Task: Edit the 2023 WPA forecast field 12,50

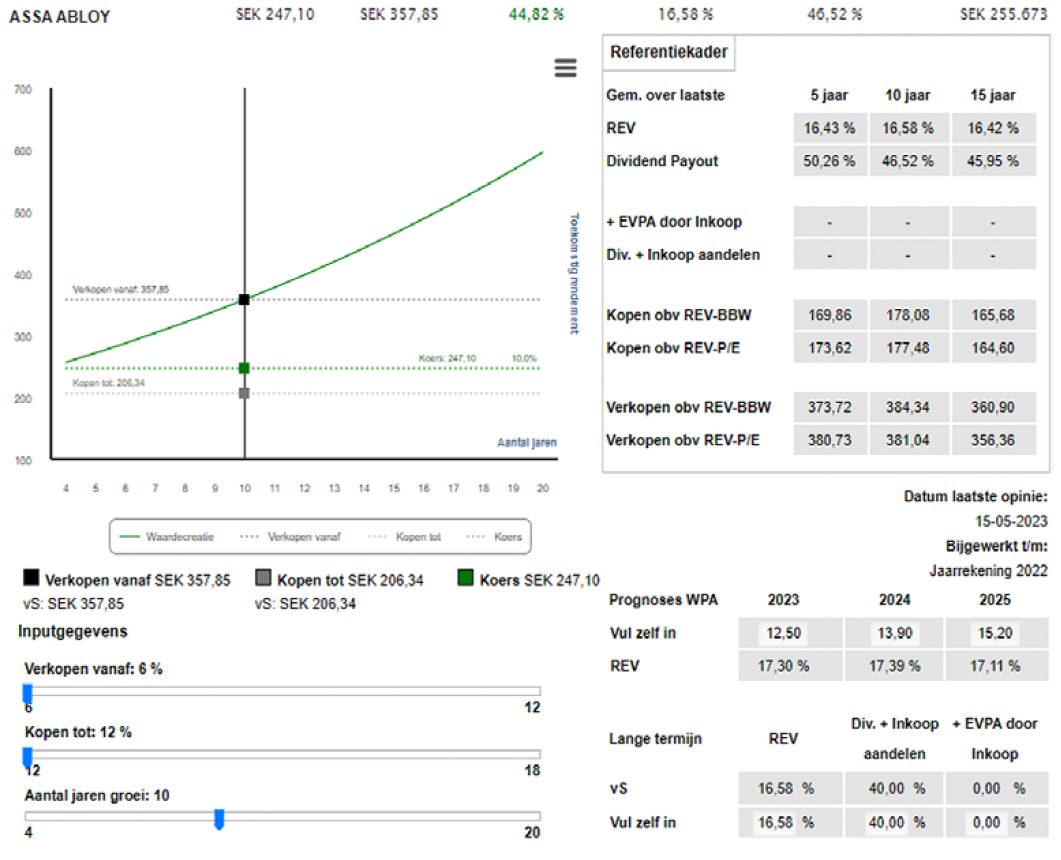Action: [783, 633]
